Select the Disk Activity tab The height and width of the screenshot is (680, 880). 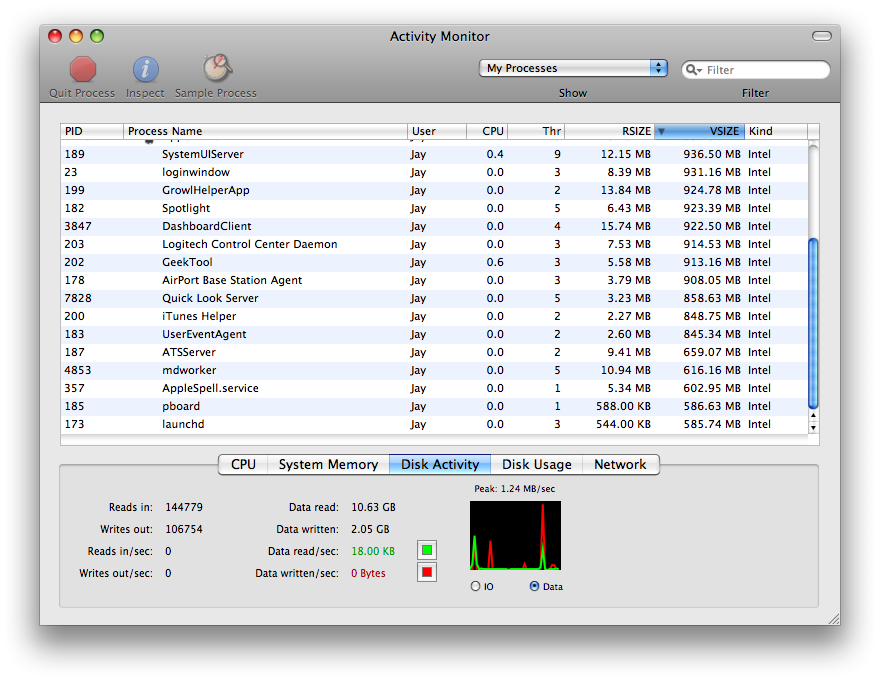pos(440,465)
